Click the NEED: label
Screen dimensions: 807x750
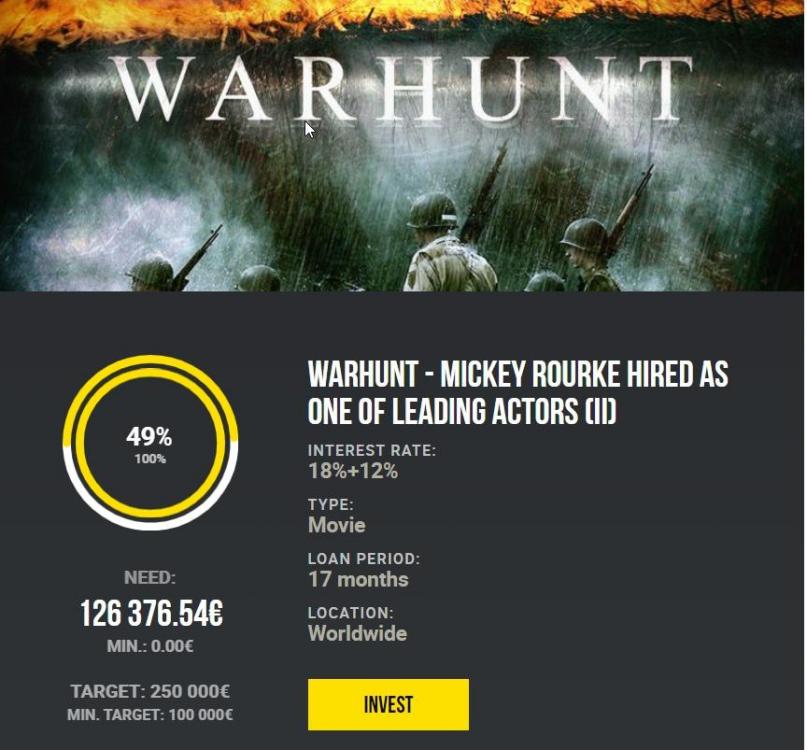coord(150,578)
